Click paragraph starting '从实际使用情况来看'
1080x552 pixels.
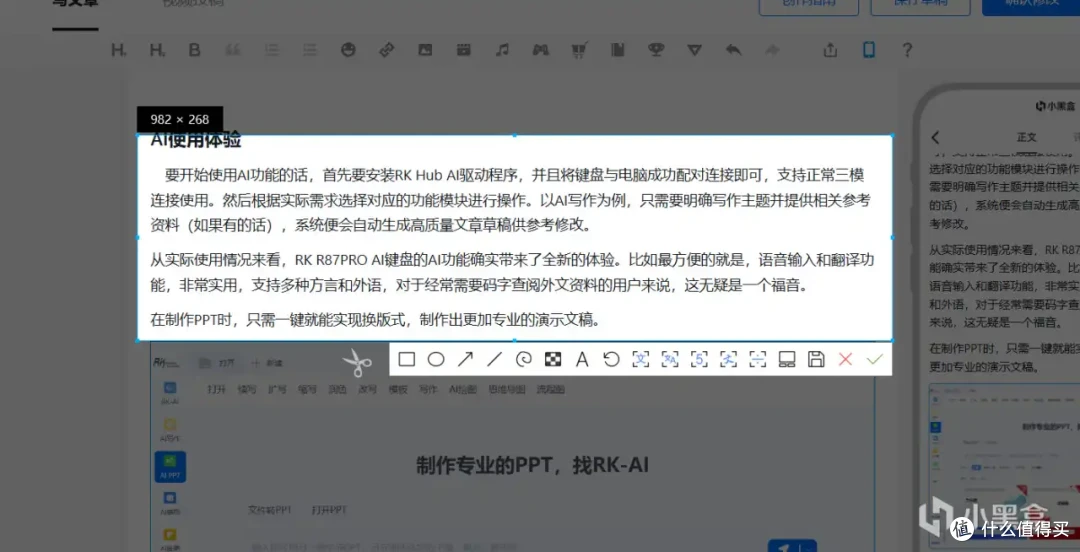pos(512,273)
